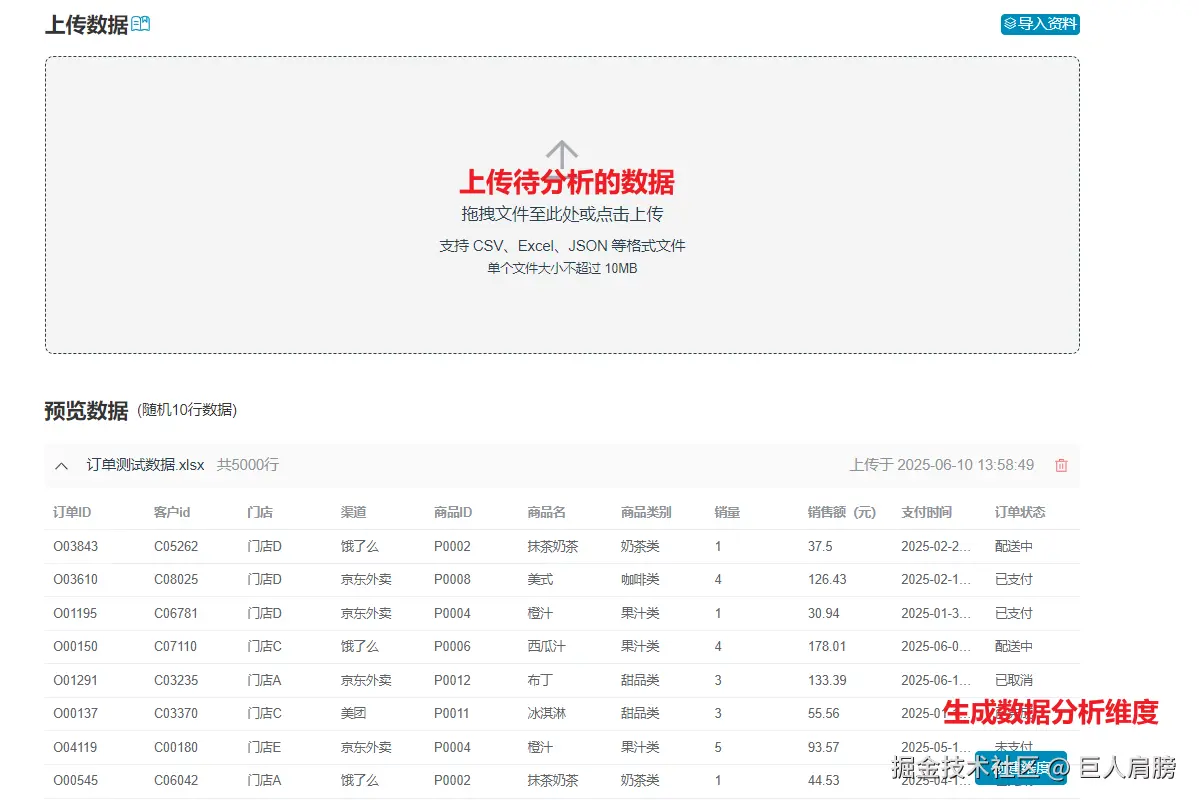Select the file name 订单测试数据.xlsx
The height and width of the screenshot is (804, 1199).
145,465
